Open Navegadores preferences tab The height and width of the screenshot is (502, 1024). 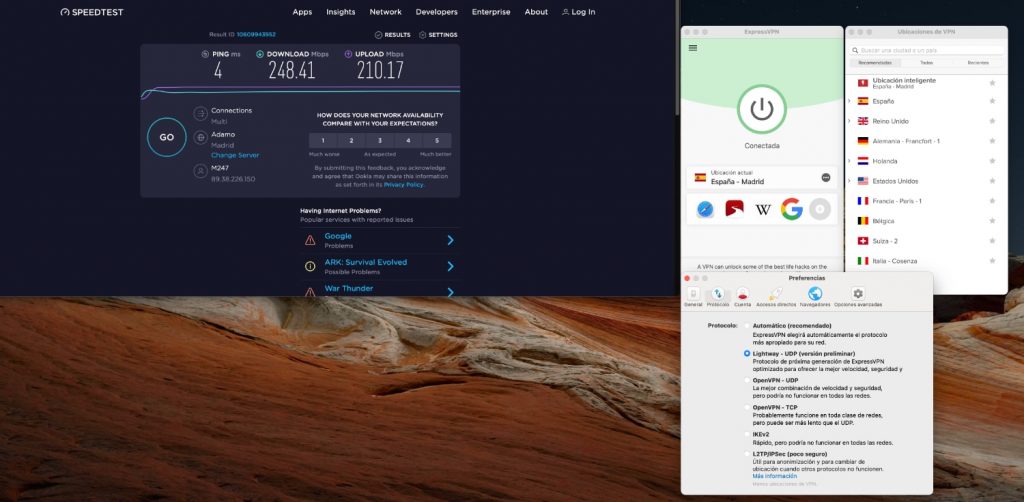pyautogui.click(x=815, y=297)
